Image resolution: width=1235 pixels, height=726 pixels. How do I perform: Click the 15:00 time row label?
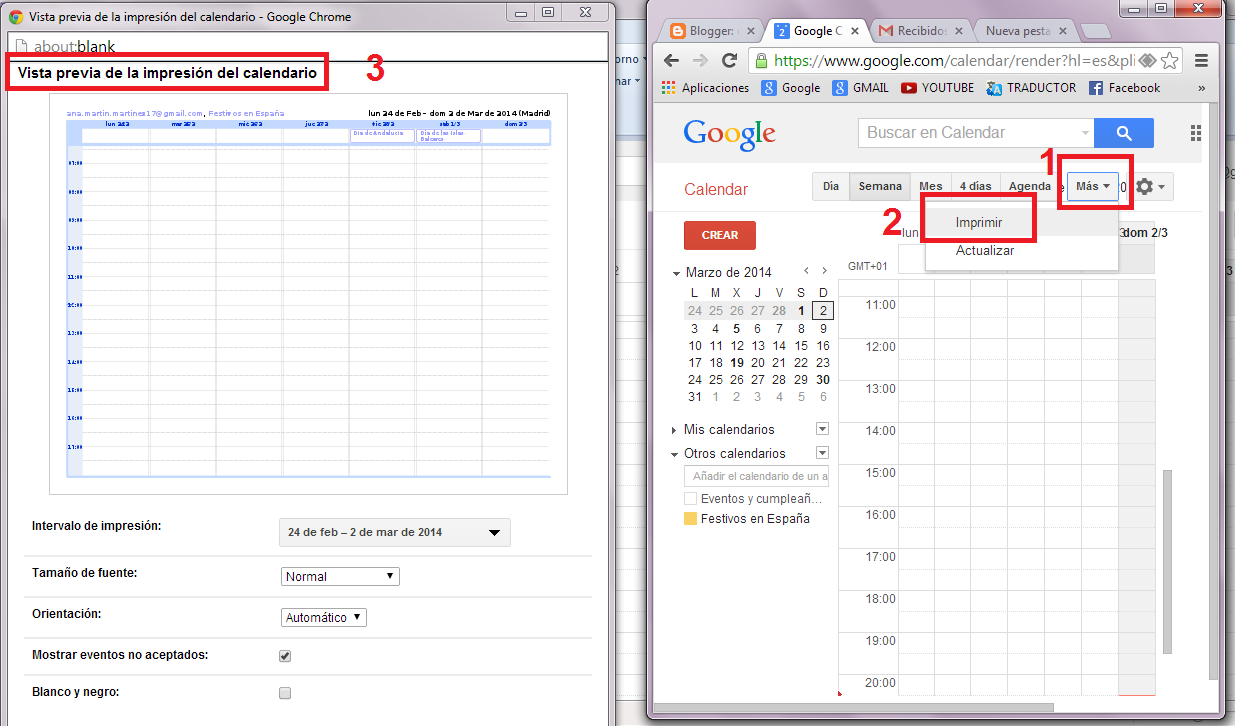(880, 473)
